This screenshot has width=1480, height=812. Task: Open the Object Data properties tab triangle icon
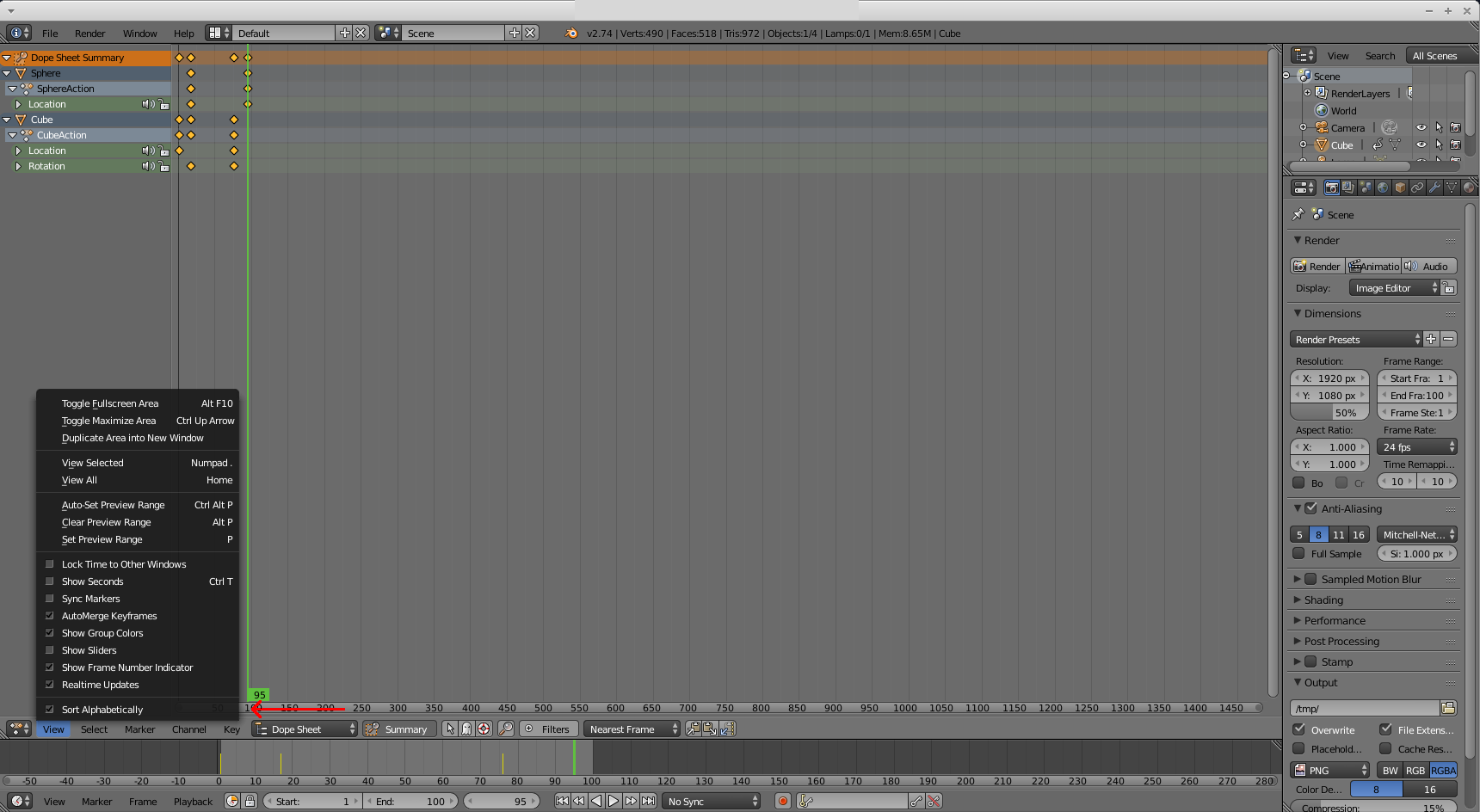click(x=1452, y=188)
